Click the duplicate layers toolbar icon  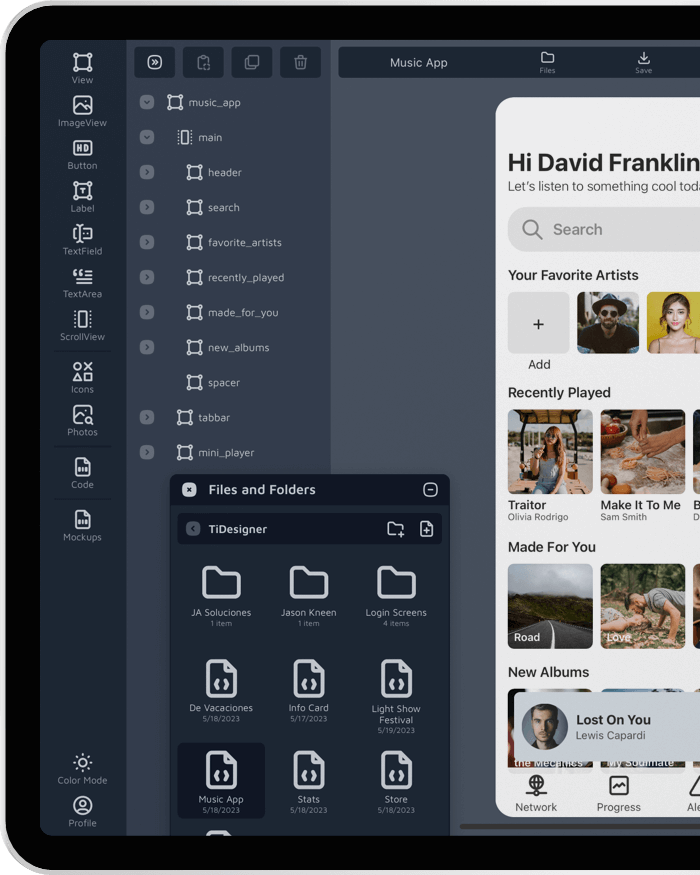pyautogui.click(x=252, y=62)
